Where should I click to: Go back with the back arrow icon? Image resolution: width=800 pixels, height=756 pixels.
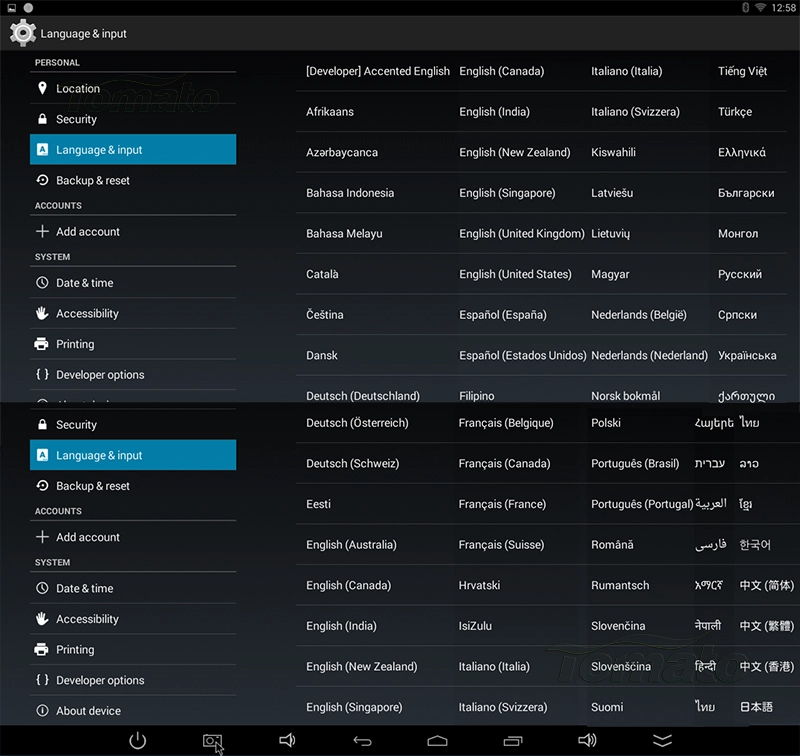pyautogui.click(x=362, y=741)
